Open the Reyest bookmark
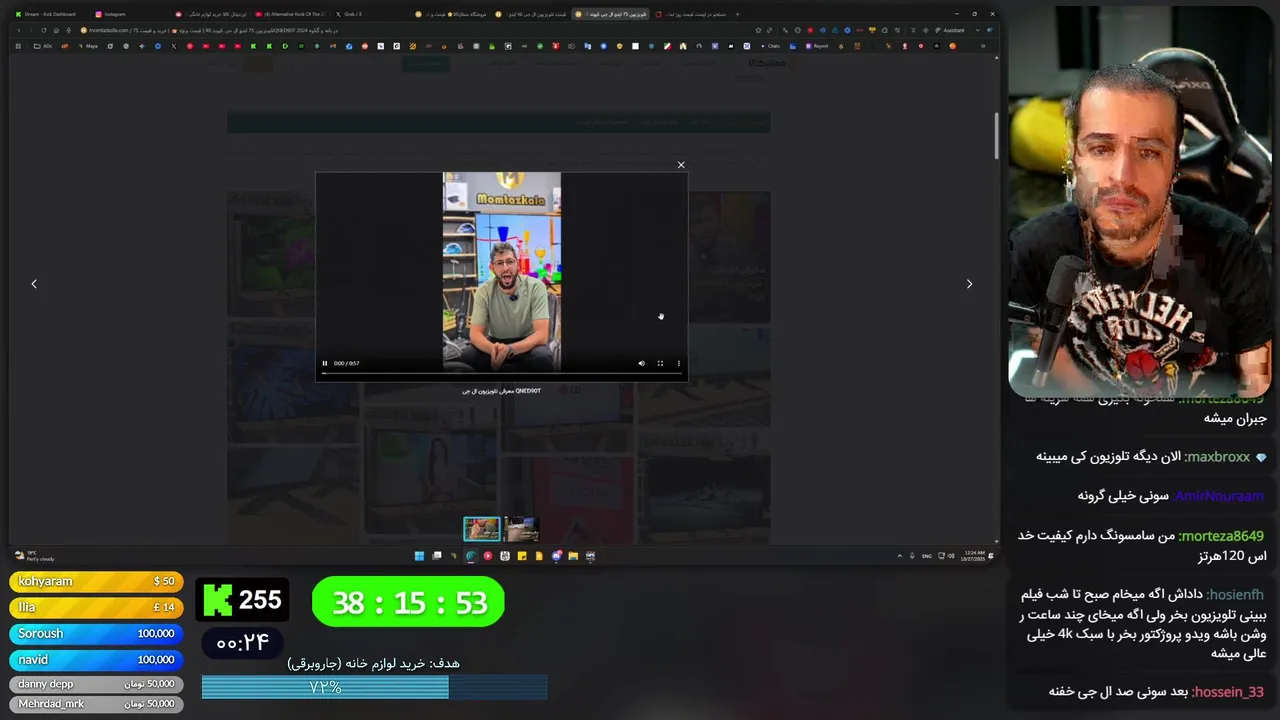The height and width of the screenshot is (720, 1280). [x=817, y=46]
